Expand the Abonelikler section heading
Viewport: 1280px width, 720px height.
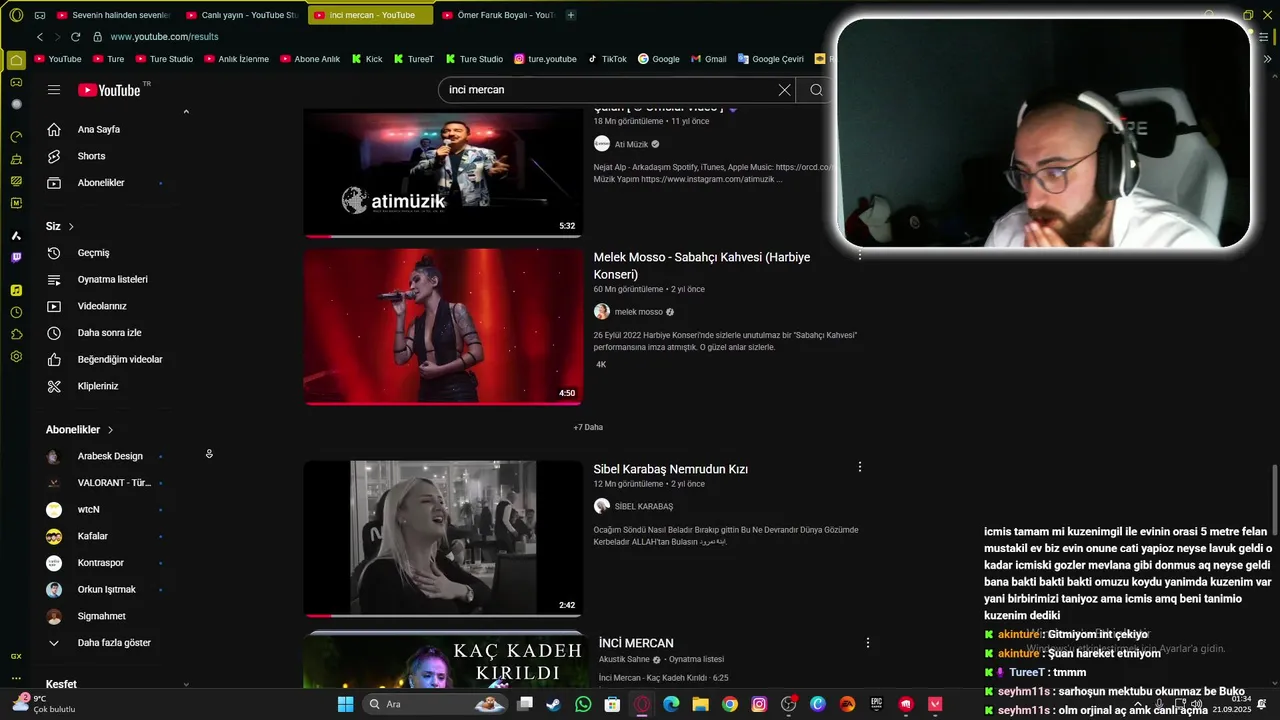[80, 430]
